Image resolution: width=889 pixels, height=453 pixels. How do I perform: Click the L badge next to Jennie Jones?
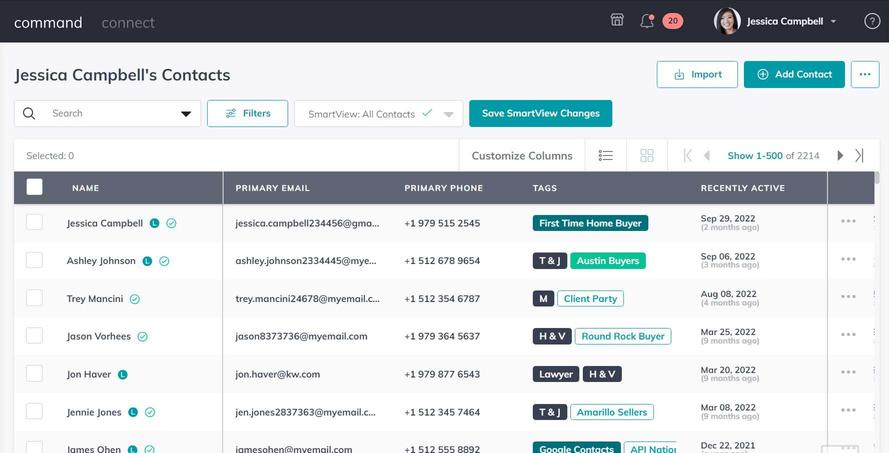[x=133, y=412]
